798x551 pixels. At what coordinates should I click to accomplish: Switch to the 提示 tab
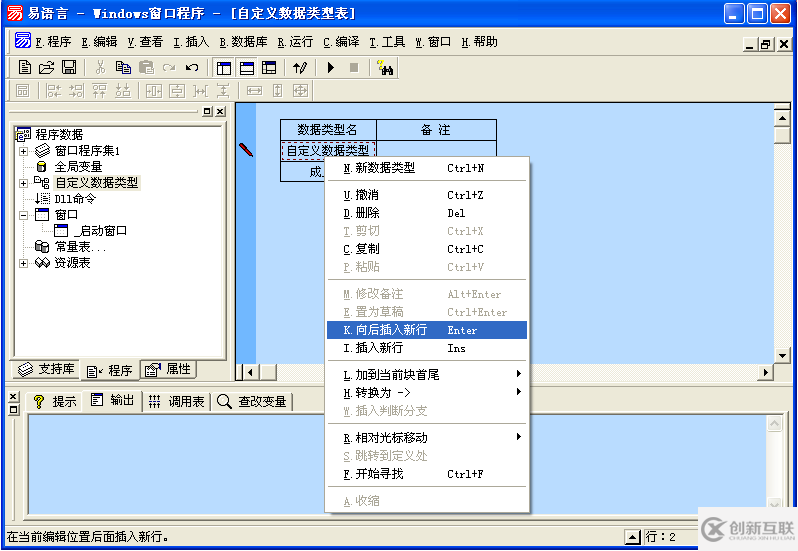54,402
